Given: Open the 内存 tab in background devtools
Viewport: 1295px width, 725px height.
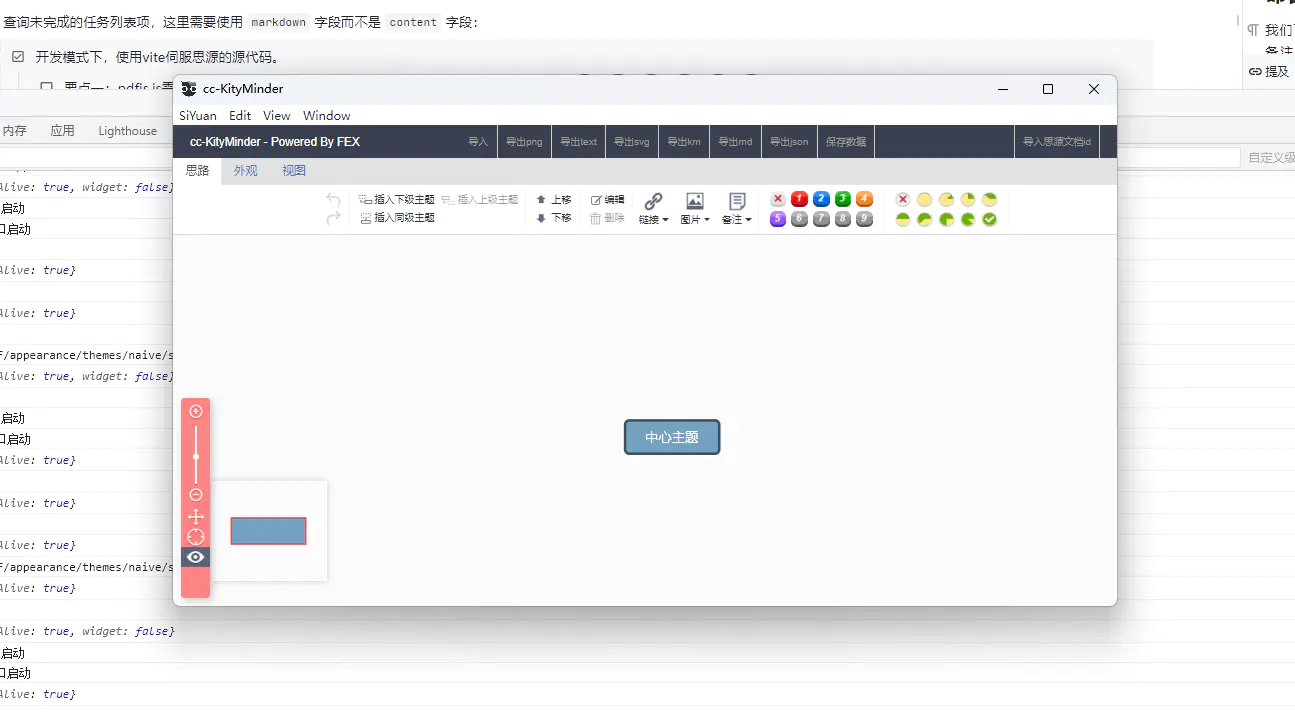Looking at the screenshot, I should pyautogui.click(x=14, y=131).
